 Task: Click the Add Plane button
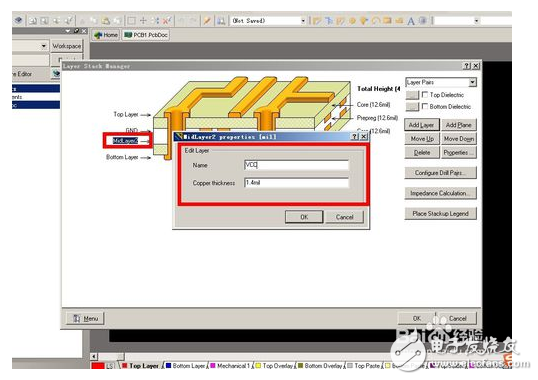pyautogui.click(x=458, y=125)
